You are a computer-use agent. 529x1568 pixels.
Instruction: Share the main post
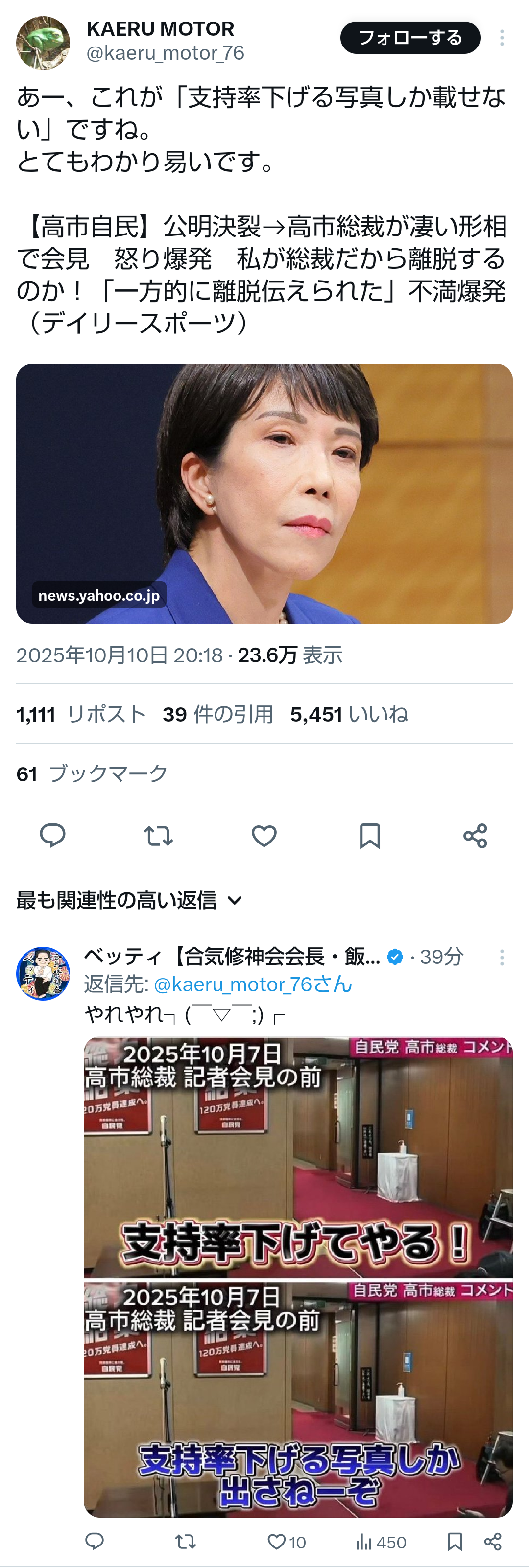pos(475,836)
